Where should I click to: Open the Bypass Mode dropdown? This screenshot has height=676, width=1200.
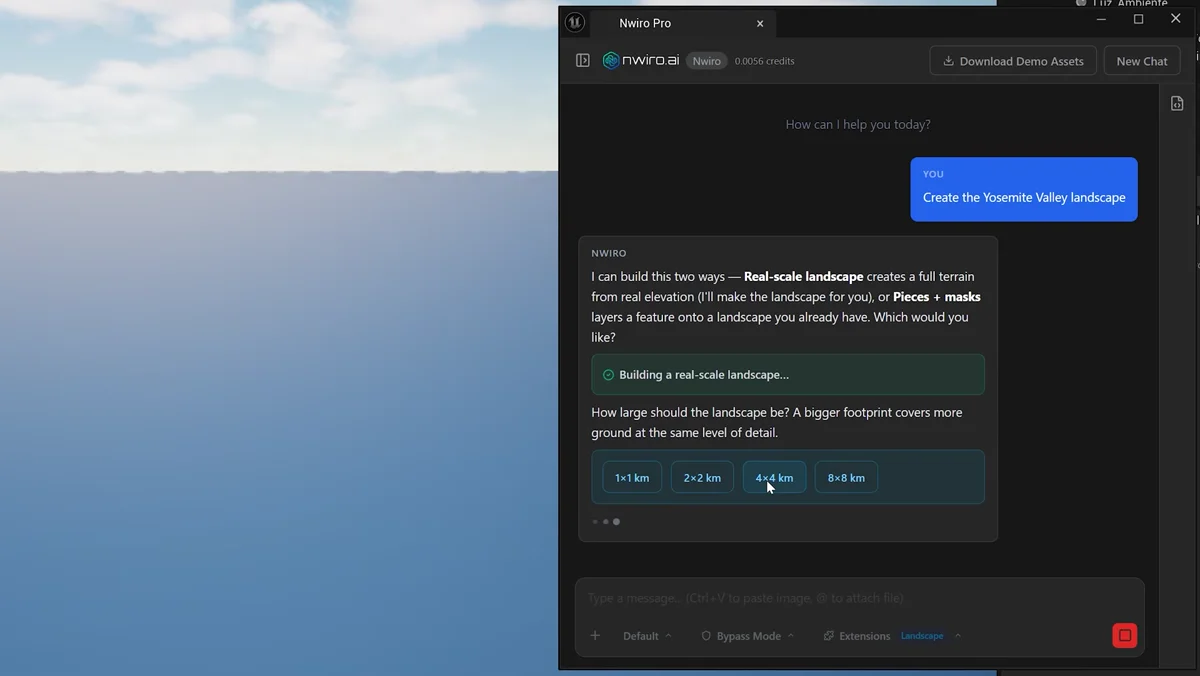point(748,636)
